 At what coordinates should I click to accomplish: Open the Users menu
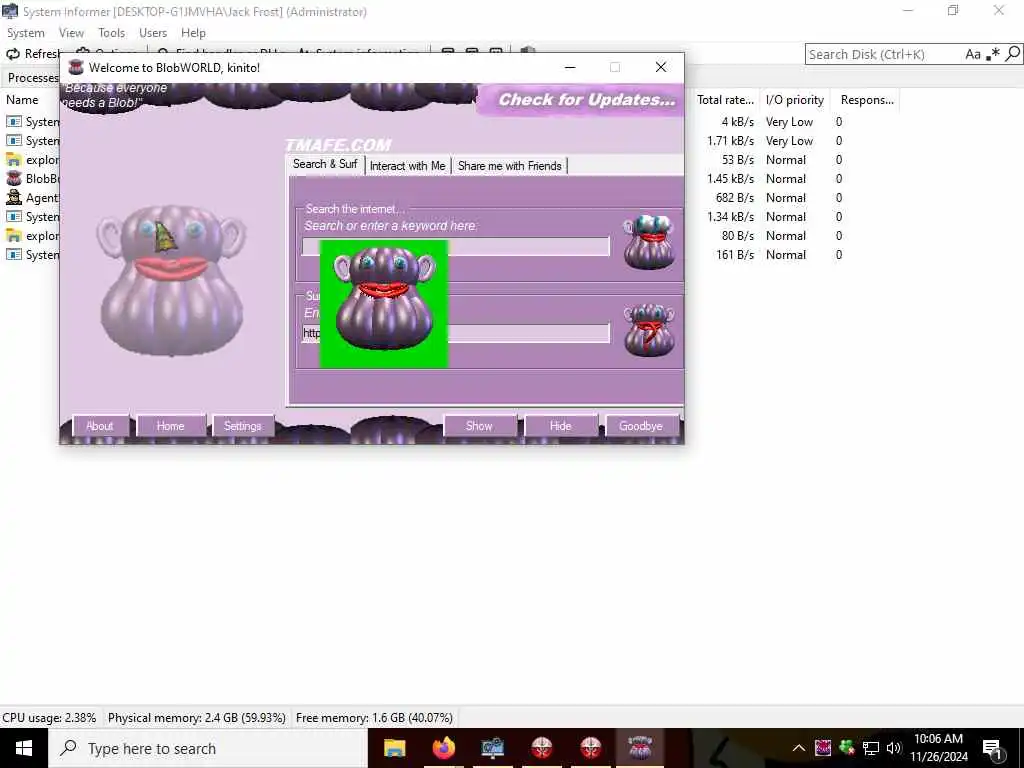[153, 33]
